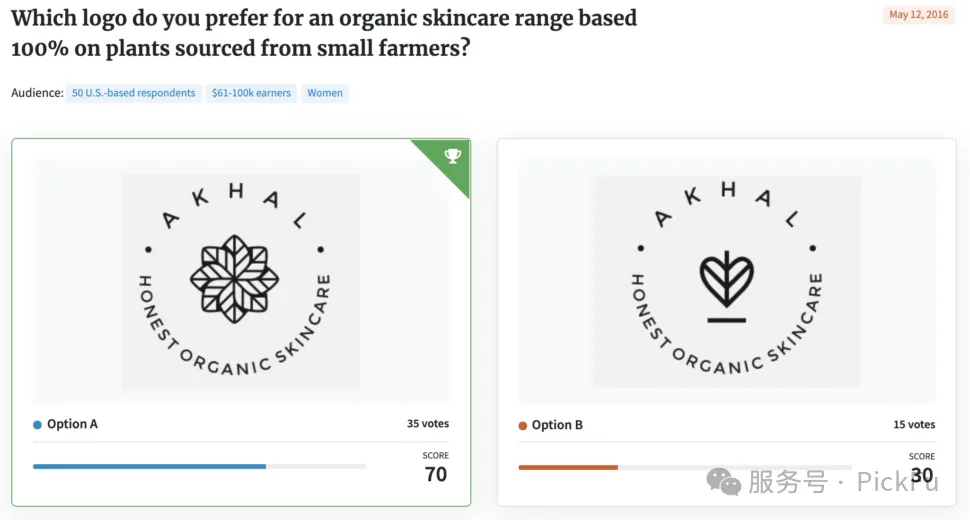This screenshot has height=520, width=970.
Task: Select the '$61-100k earners' audience tag
Action: [251, 93]
